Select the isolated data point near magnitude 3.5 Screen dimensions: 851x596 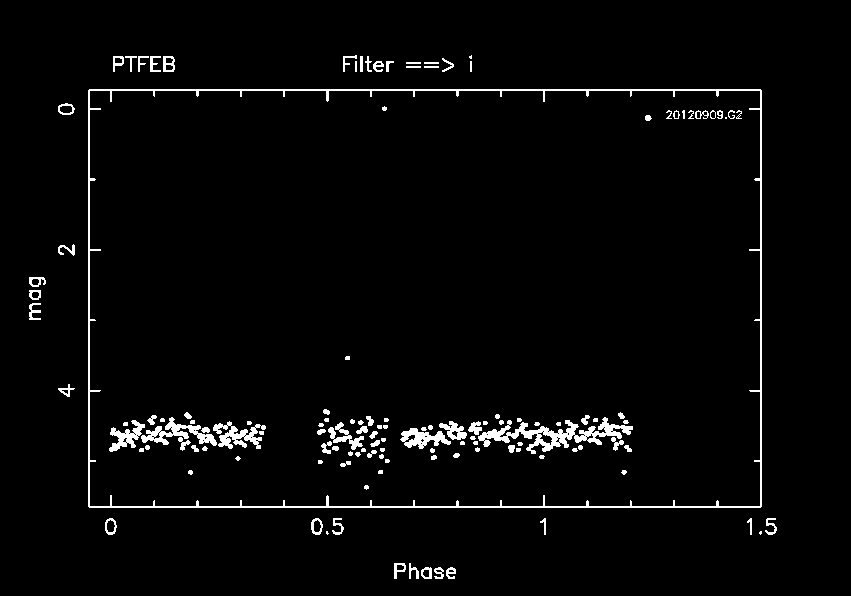pos(347,357)
